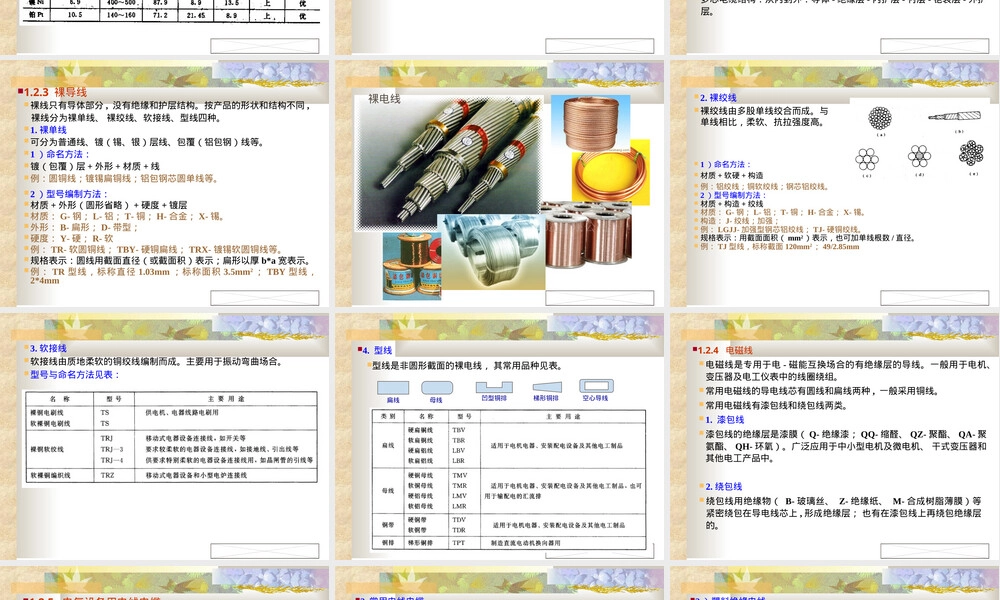Click stranded wire cross-section diagram (e)
Viewport: 1000px width, 600px height.
coord(971,154)
